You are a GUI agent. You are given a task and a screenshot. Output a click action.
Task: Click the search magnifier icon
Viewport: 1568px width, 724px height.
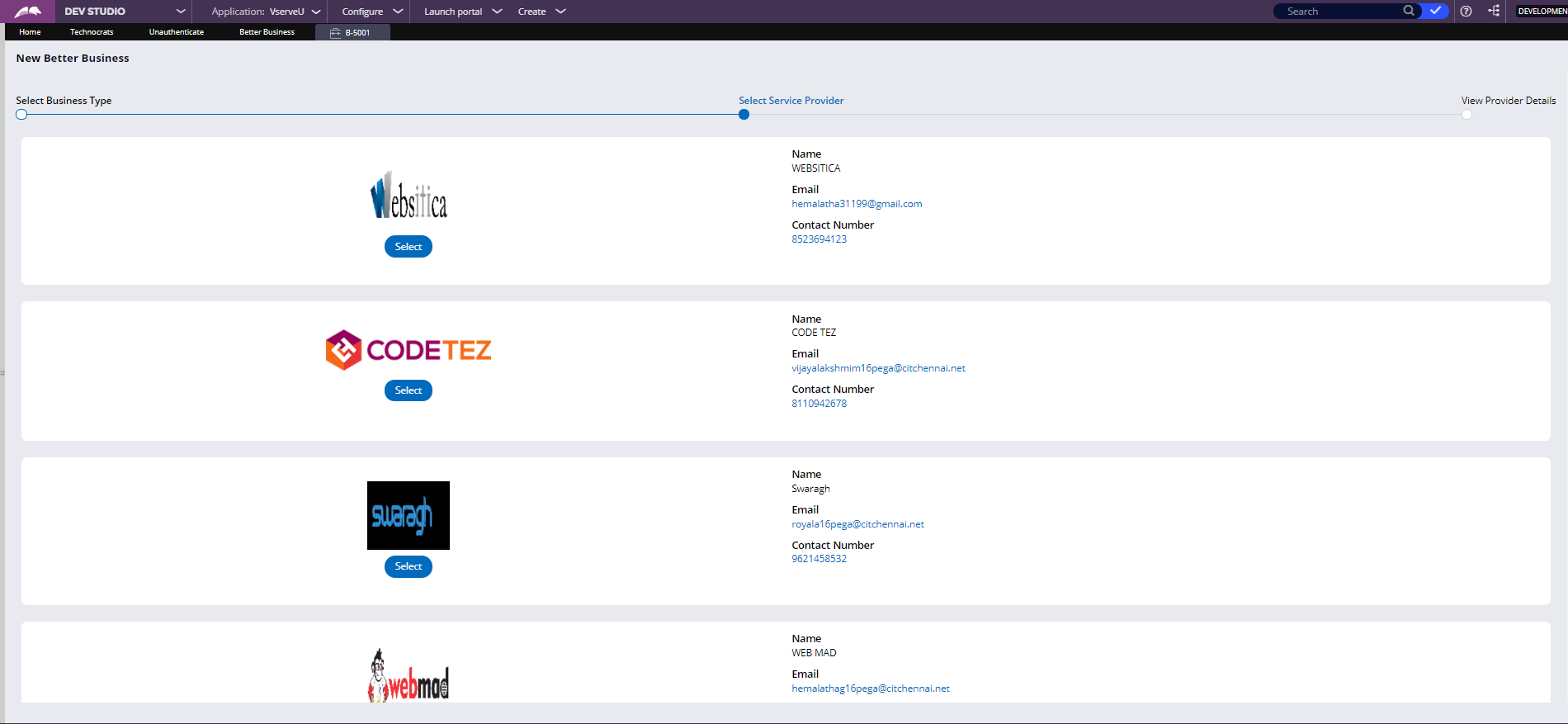1409,11
